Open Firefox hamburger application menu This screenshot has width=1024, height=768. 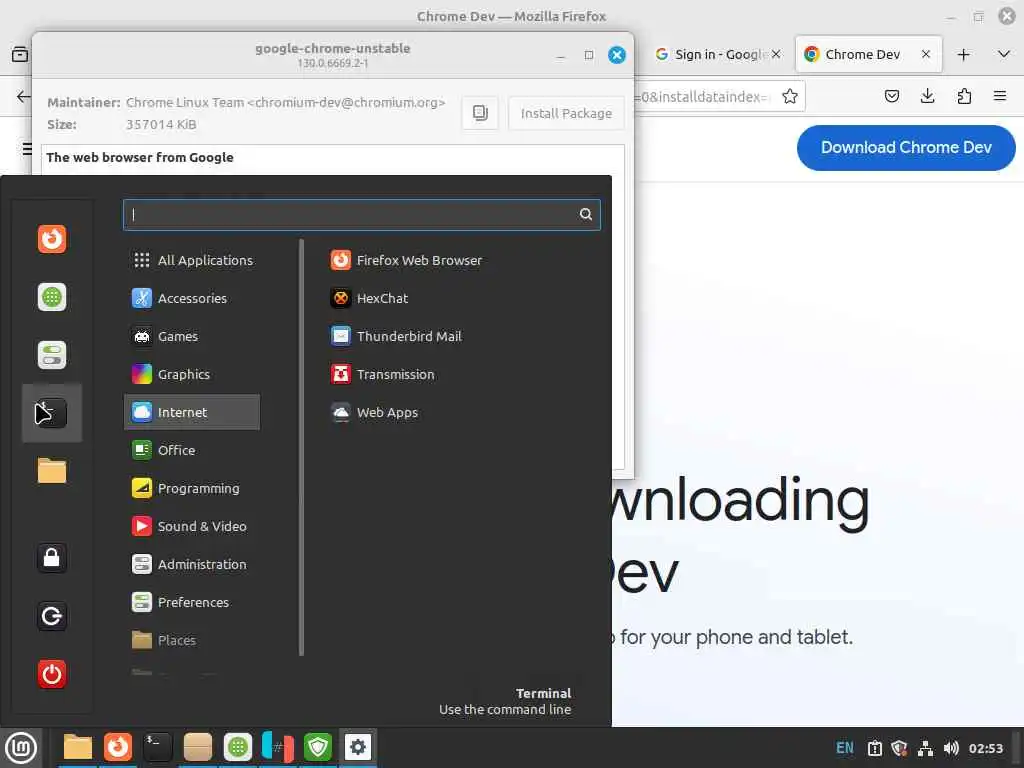(1000, 97)
